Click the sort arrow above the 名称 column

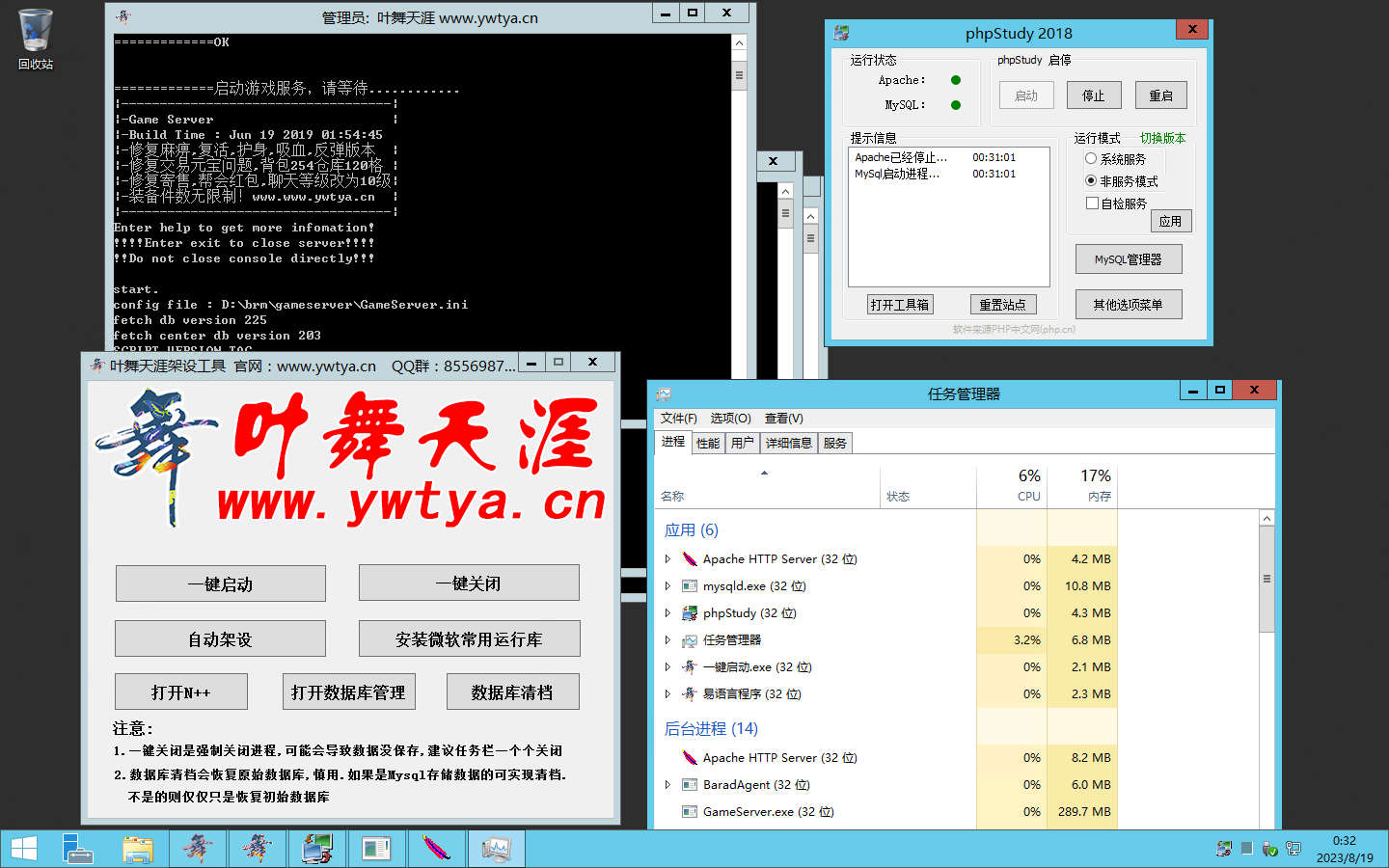click(x=764, y=473)
